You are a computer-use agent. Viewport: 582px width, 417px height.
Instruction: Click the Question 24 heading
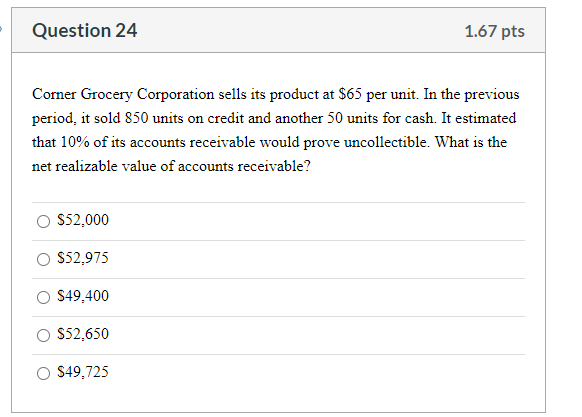[85, 30]
